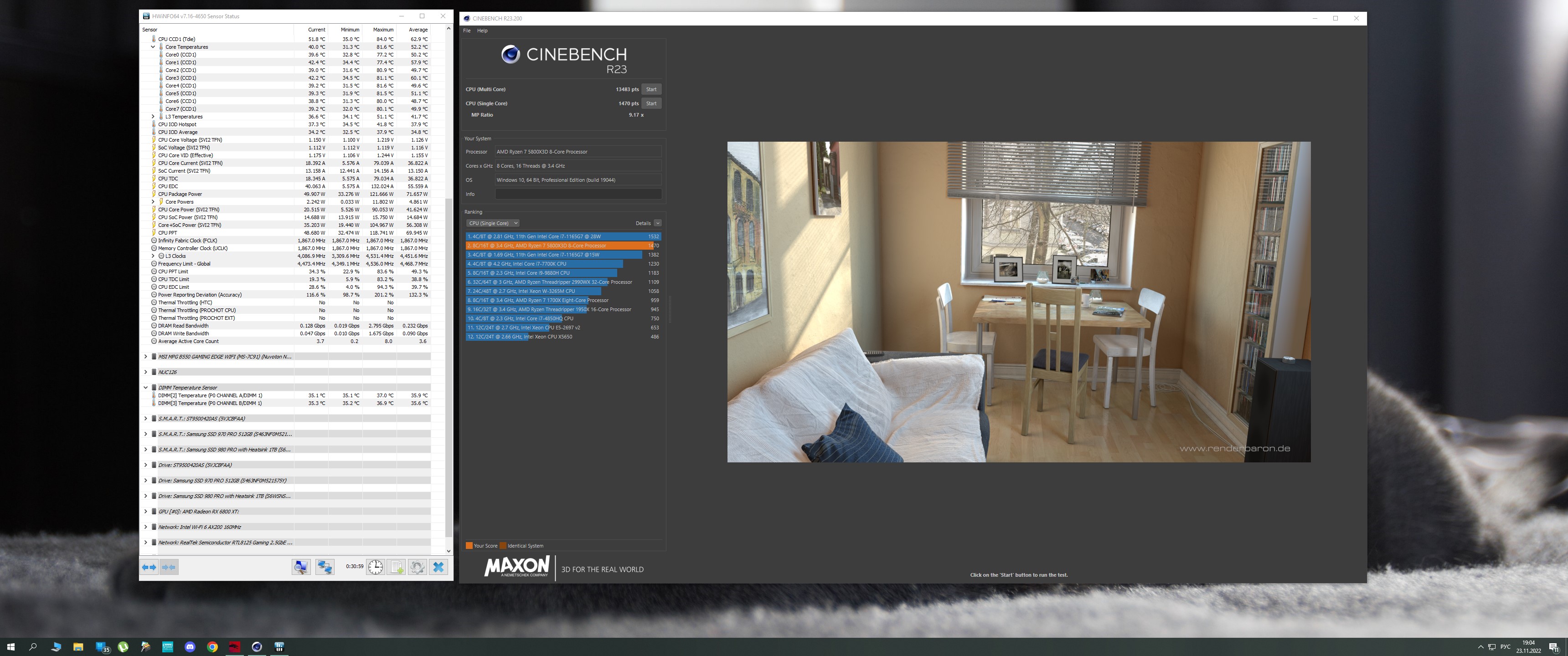The image size is (1568, 656).
Task: Expand the GPU AMD Radeon RX 6800 XT section
Action: click(x=145, y=512)
